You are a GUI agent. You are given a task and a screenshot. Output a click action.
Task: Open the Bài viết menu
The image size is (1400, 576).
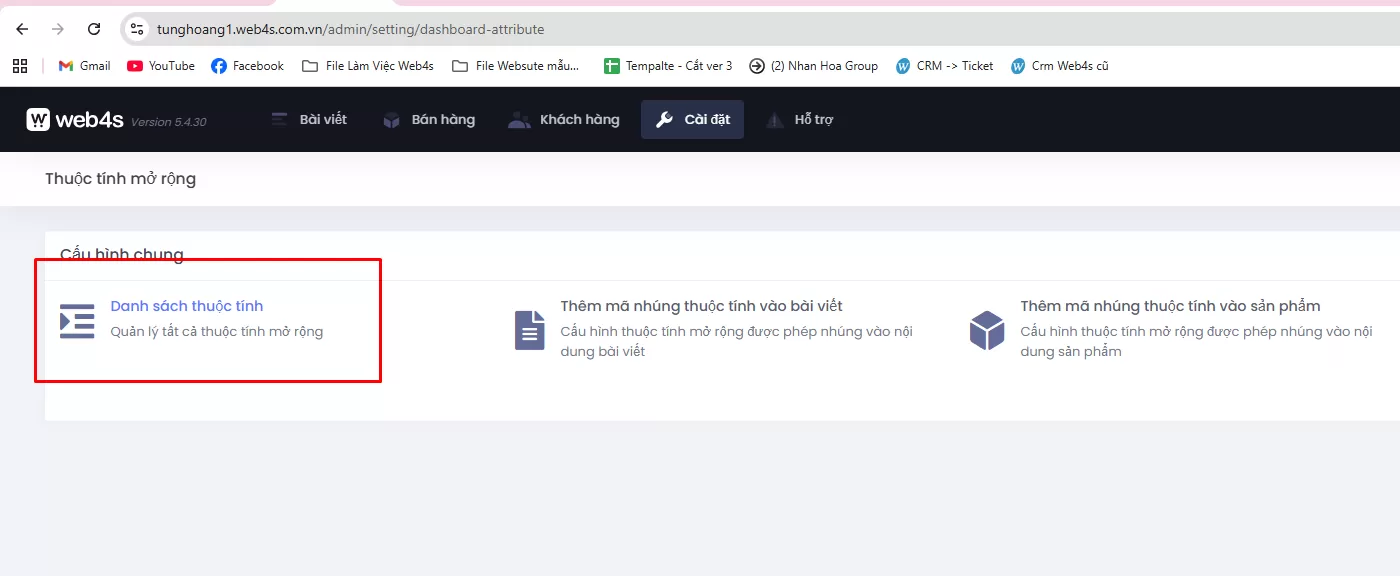click(x=310, y=120)
